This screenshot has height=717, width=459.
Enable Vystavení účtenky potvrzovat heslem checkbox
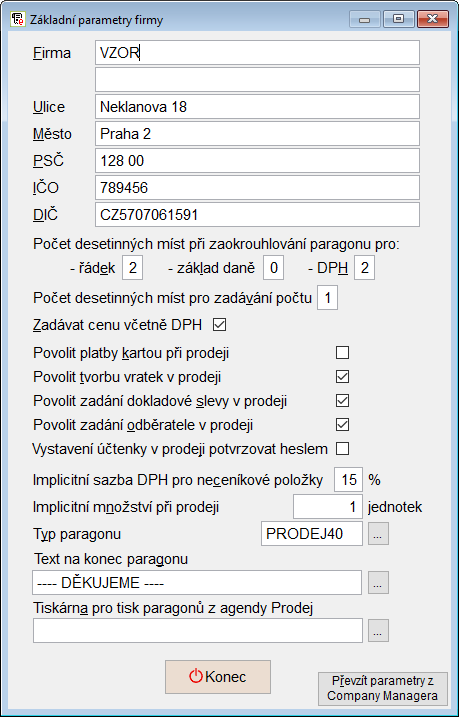(x=342, y=449)
